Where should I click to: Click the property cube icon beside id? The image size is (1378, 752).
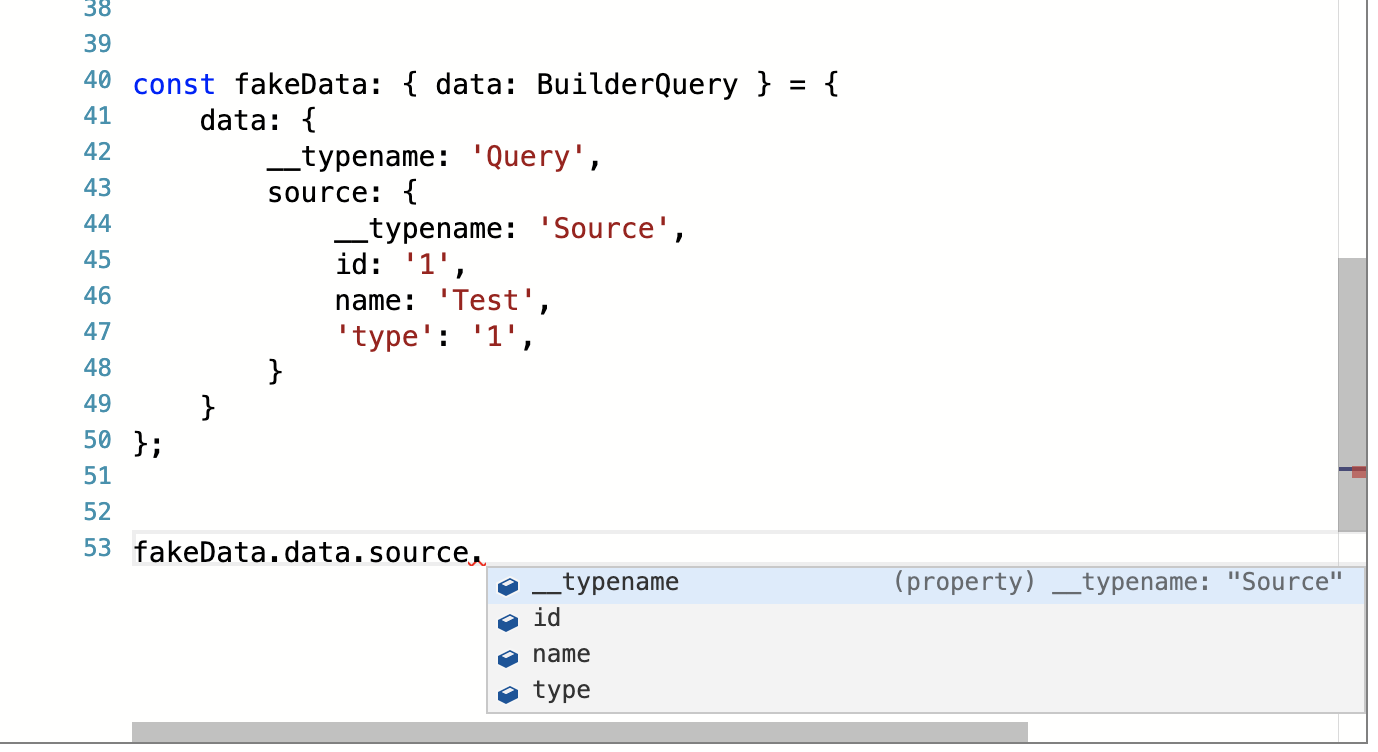click(x=508, y=621)
